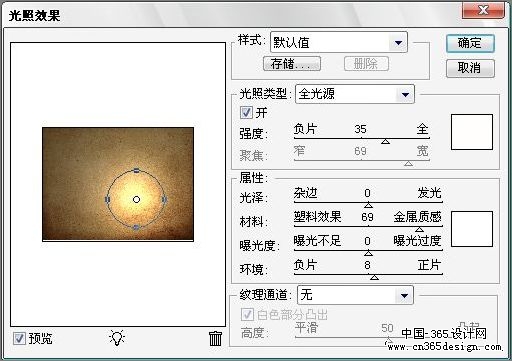Click the trash can delete-light icon
This screenshot has width=512, height=361.
click(215, 338)
